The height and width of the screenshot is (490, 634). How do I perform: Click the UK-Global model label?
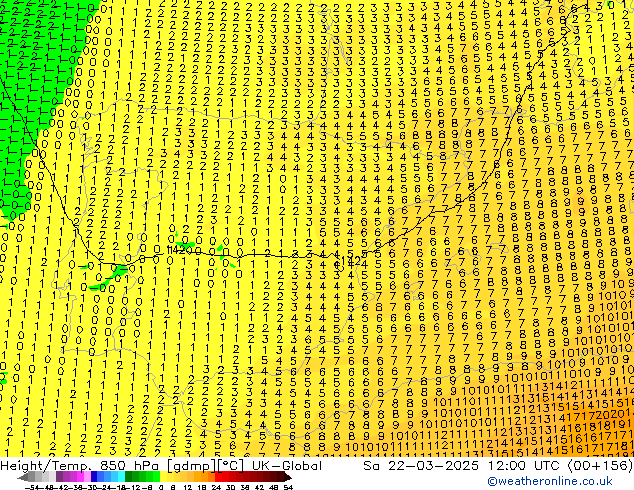point(287,466)
